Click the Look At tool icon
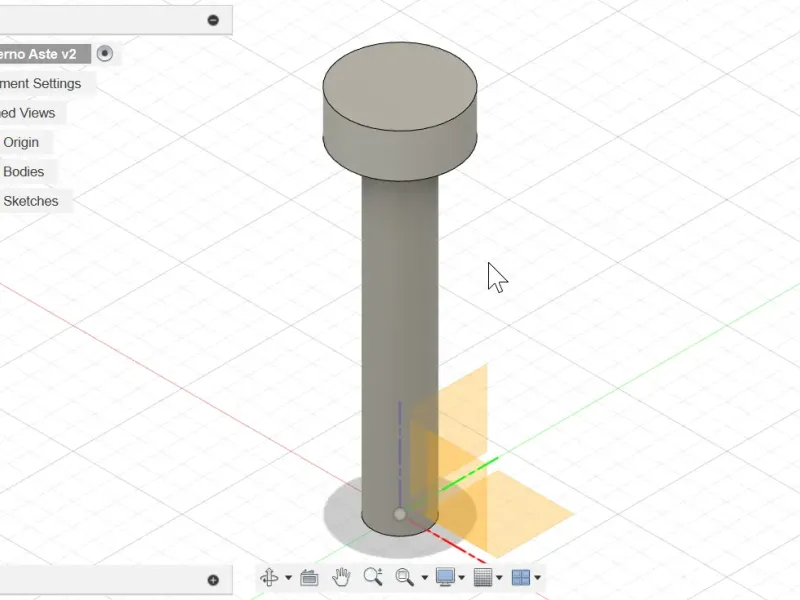This screenshot has width=800, height=600. click(309, 577)
